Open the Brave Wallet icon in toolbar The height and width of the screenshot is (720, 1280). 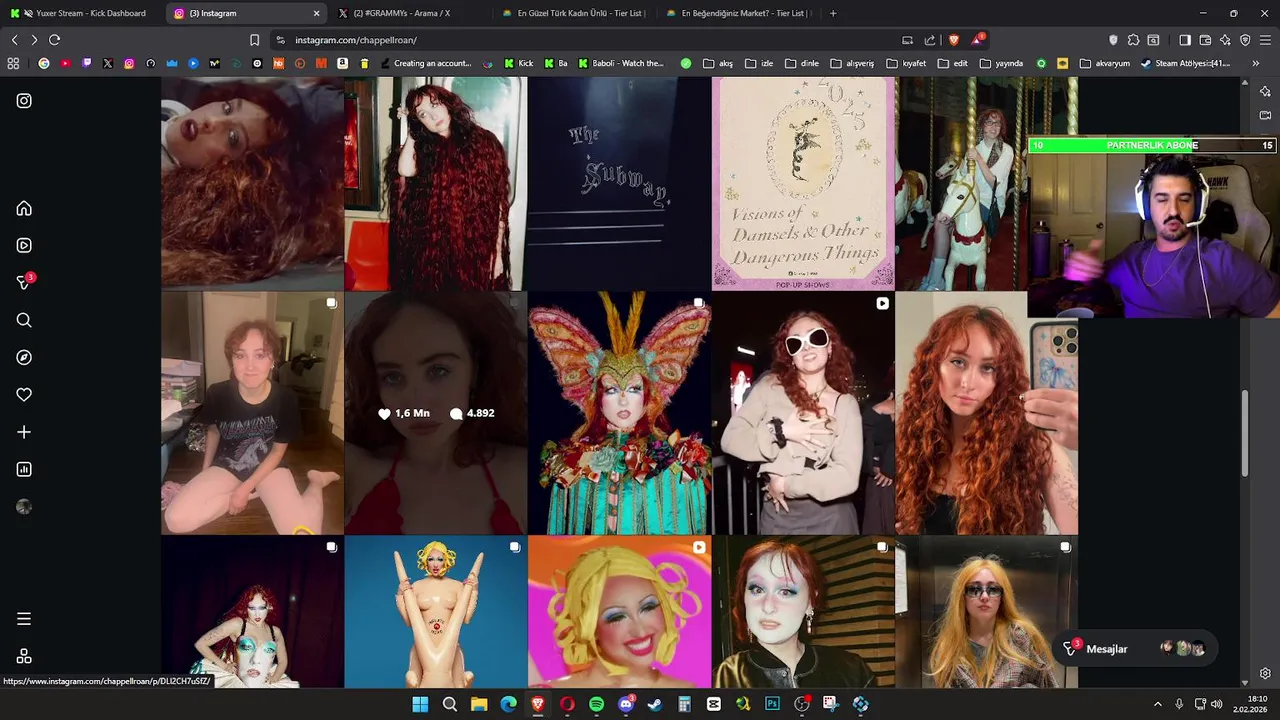1205,40
